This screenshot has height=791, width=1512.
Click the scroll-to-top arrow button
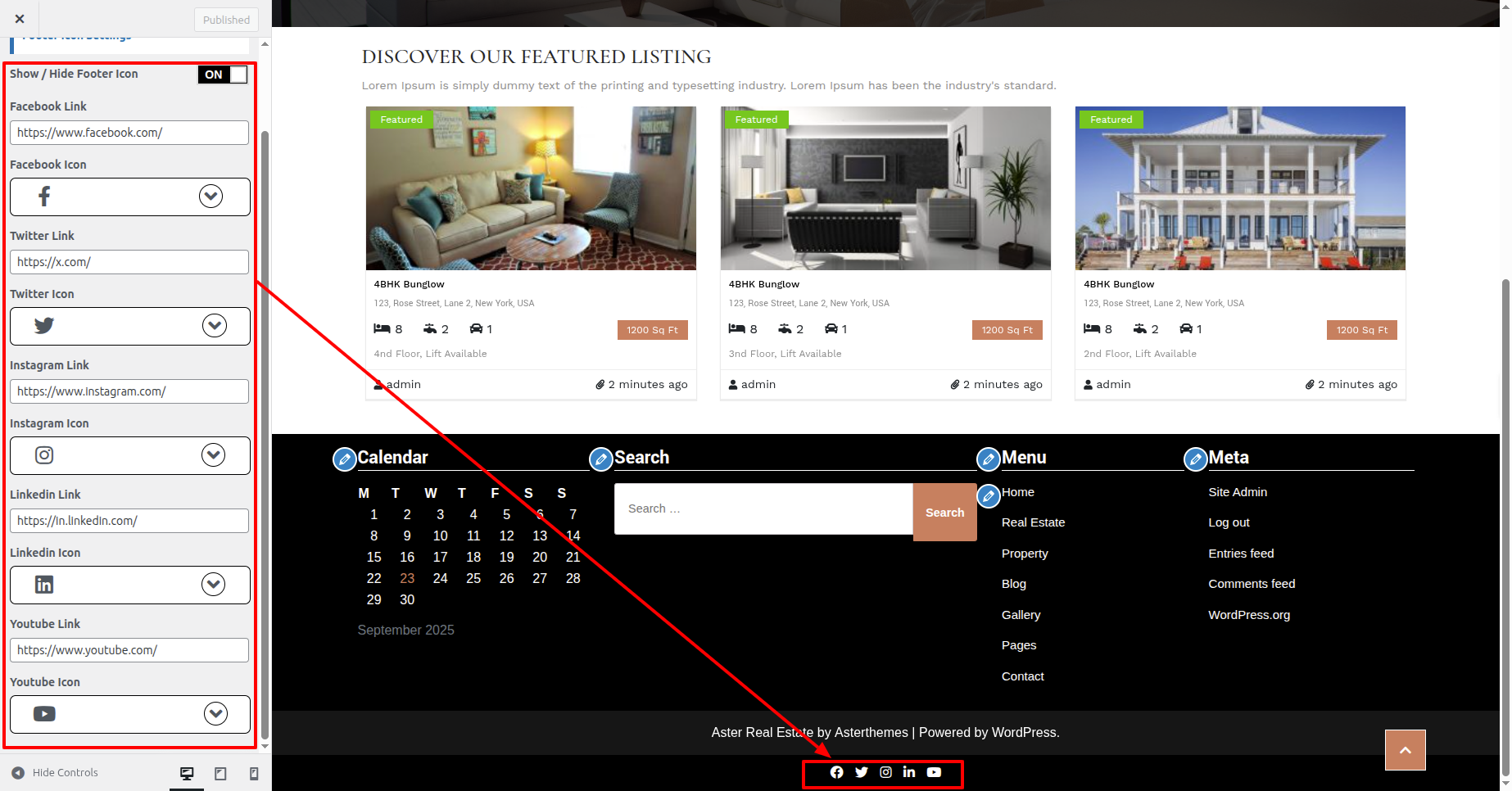[1405, 750]
